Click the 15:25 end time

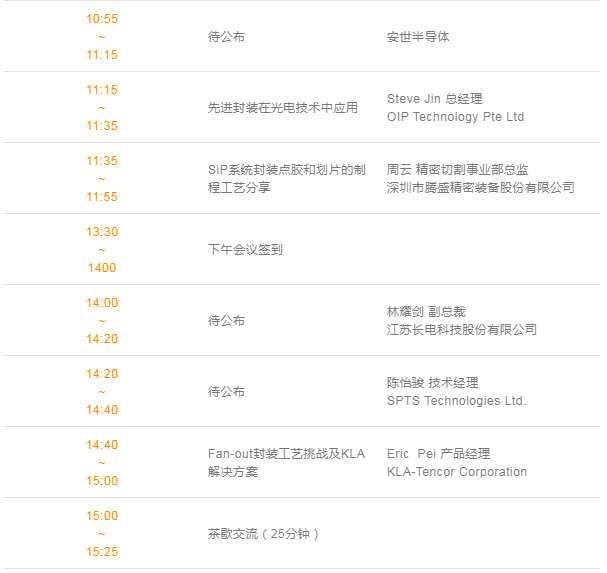click(x=102, y=552)
